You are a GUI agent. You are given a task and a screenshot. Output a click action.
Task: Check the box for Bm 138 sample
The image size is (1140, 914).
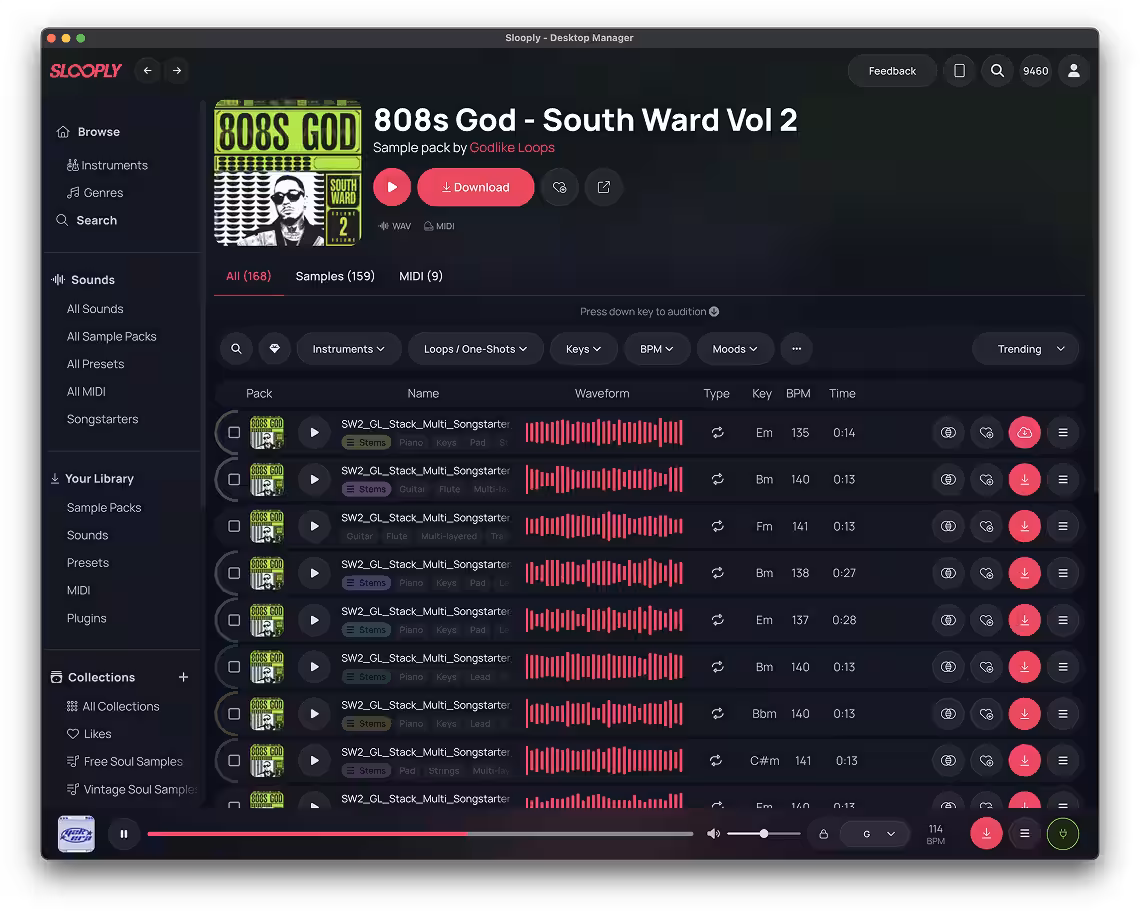[234, 573]
